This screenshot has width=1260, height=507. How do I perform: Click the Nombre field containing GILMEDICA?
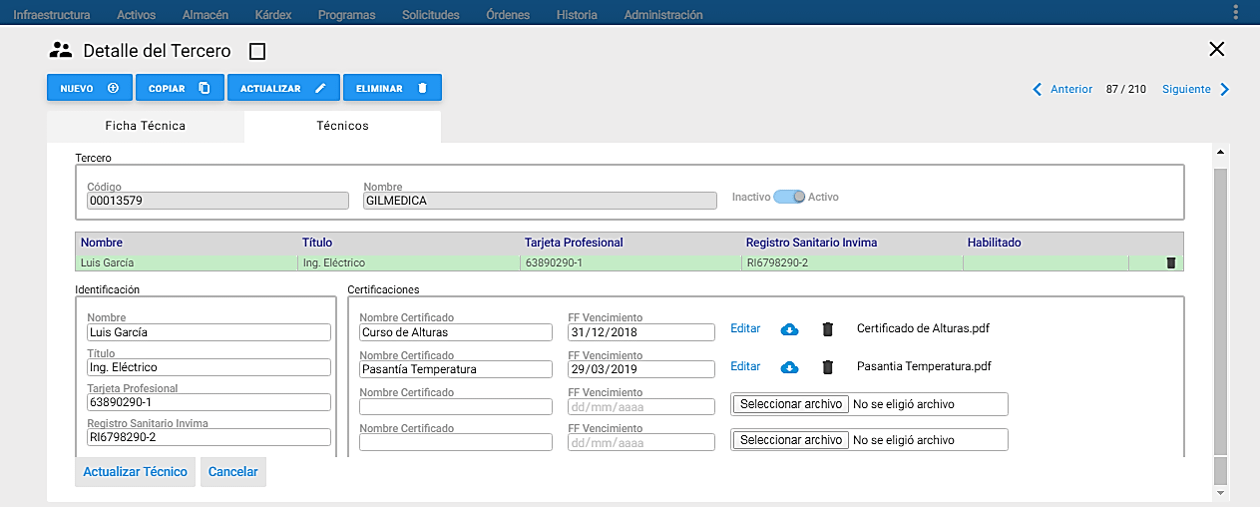point(540,201)
